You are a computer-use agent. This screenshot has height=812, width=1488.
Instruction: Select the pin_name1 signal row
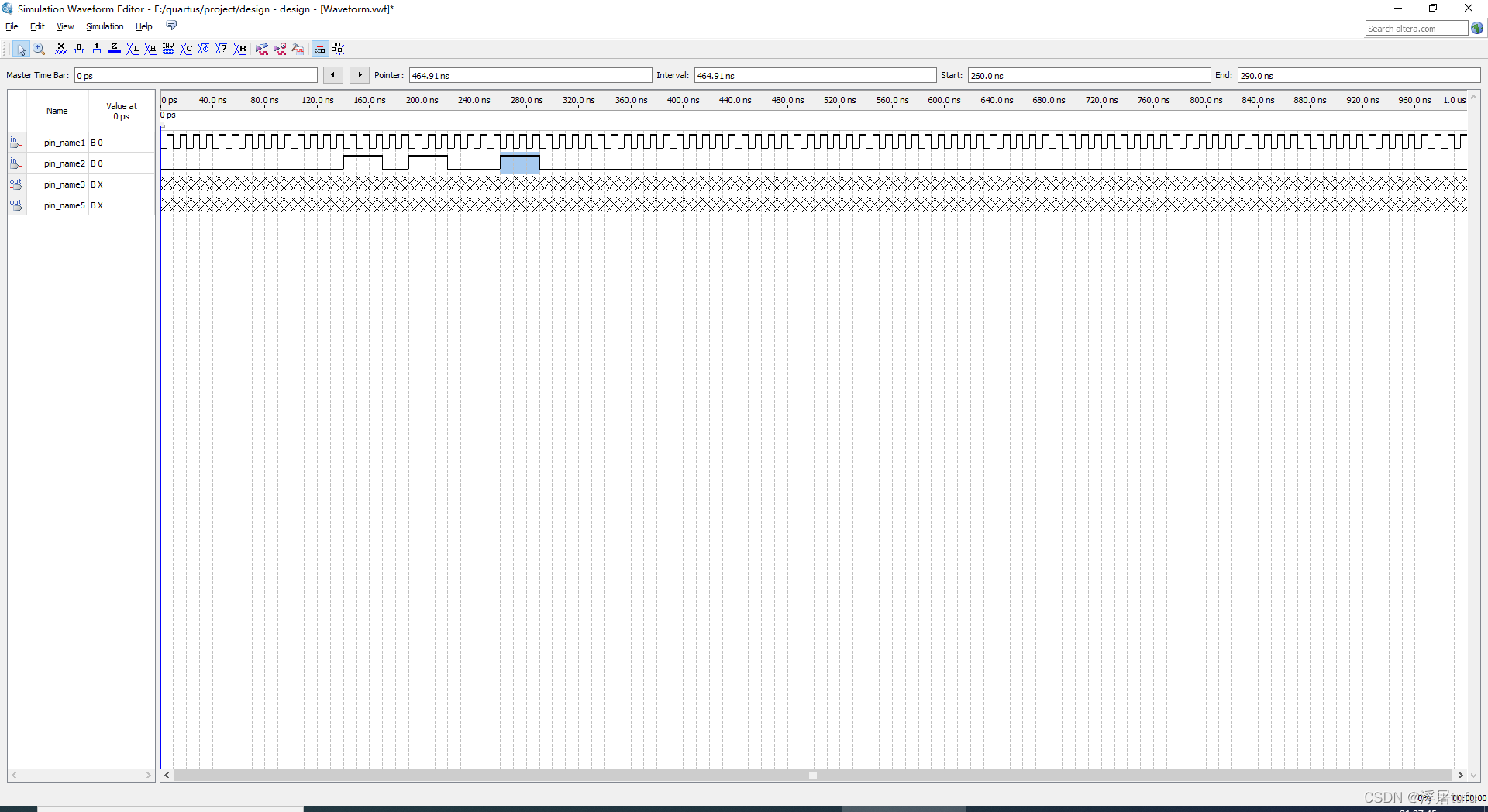click(81, 143)
